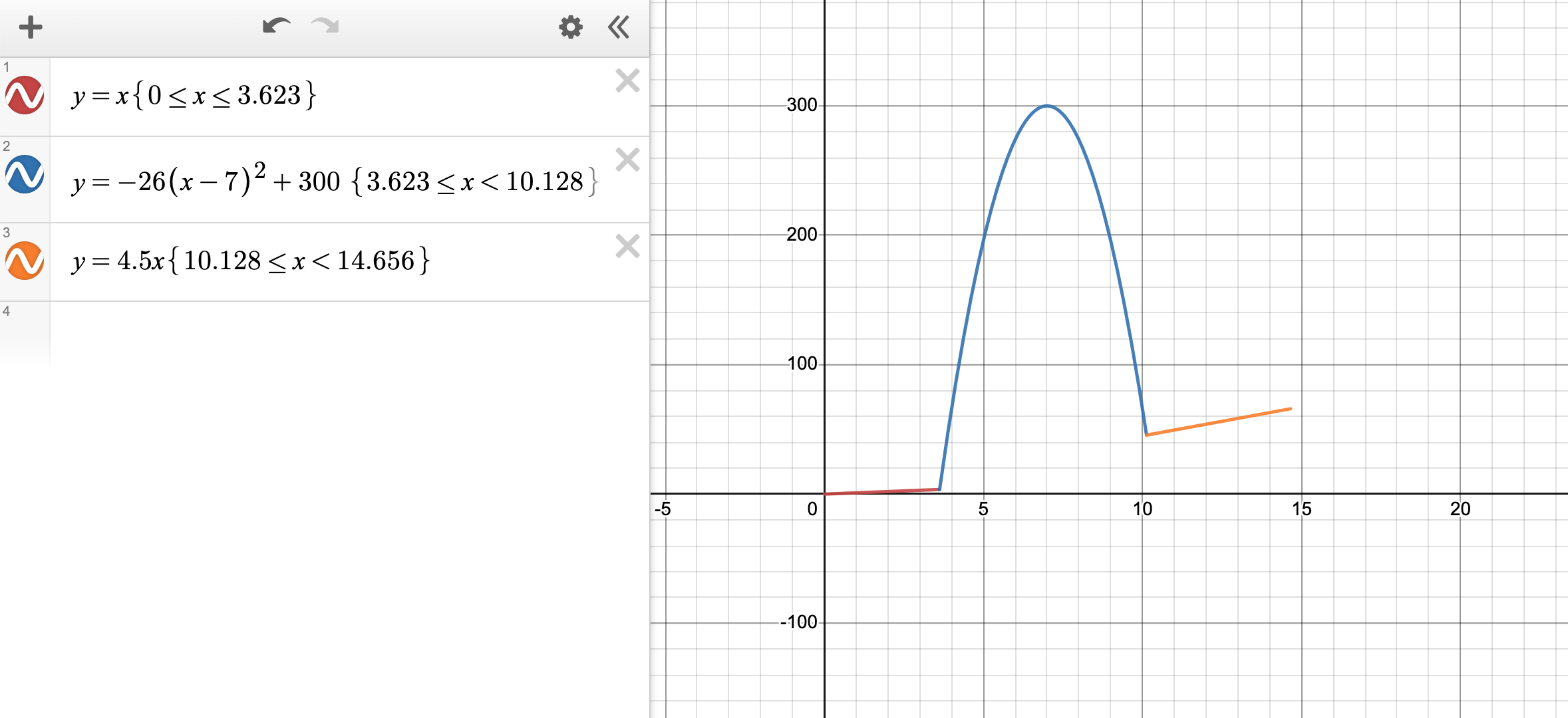Toggle the orange y=4.5x expression visibility
Viewport: 1568px width, 718px height.
coord(25,261)
